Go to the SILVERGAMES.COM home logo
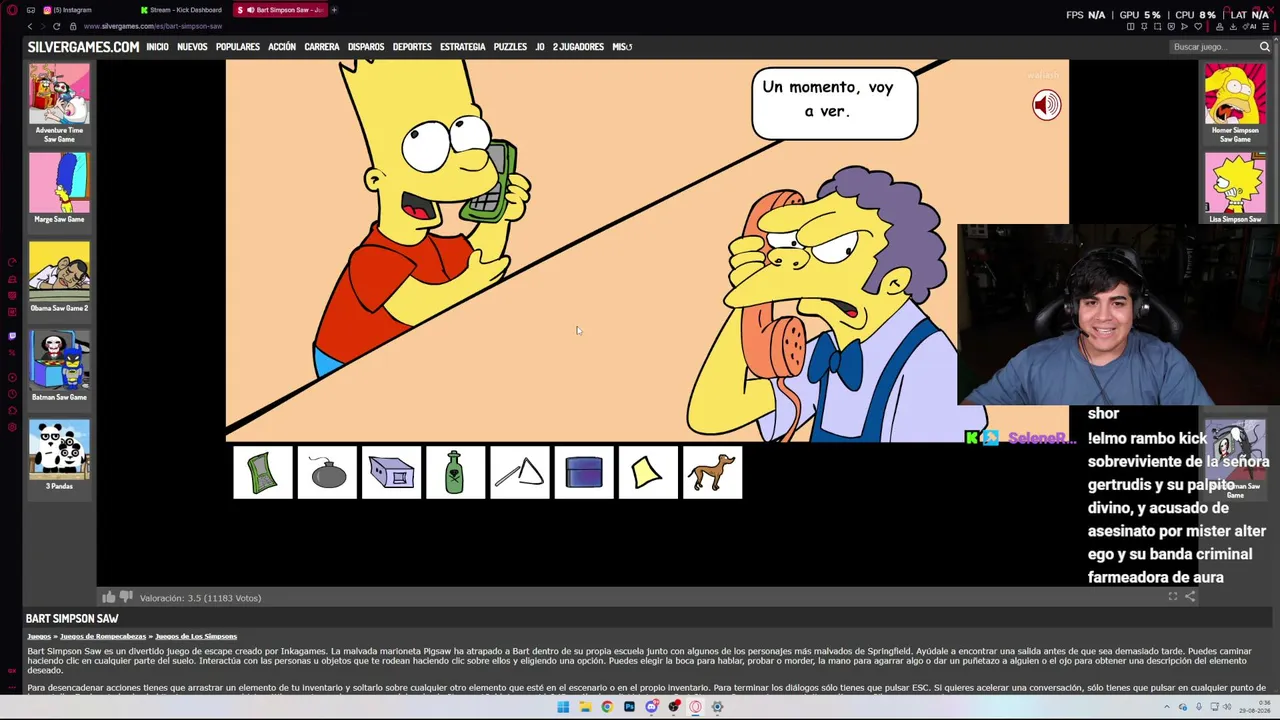The height and width of the screenshot is (720, 1280). [83, 47]
